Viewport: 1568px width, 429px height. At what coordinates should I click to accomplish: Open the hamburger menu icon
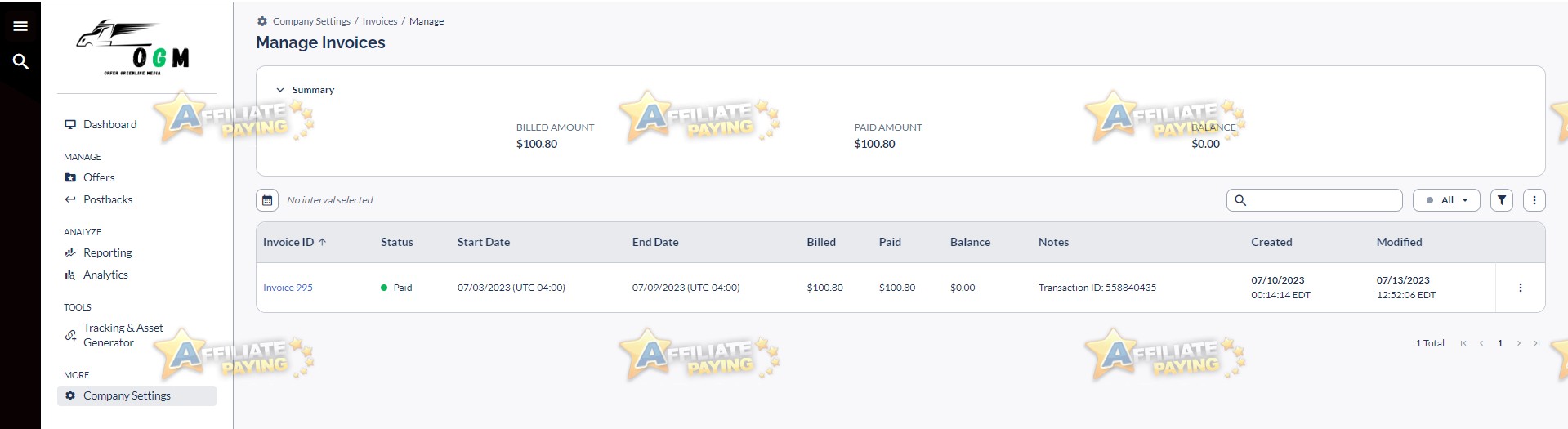click(x=20, y=26)
